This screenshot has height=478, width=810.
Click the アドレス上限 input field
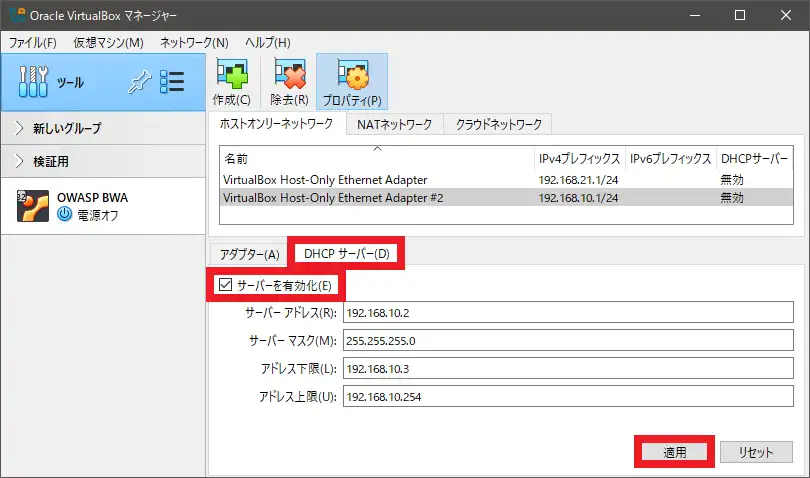(568, 396)
